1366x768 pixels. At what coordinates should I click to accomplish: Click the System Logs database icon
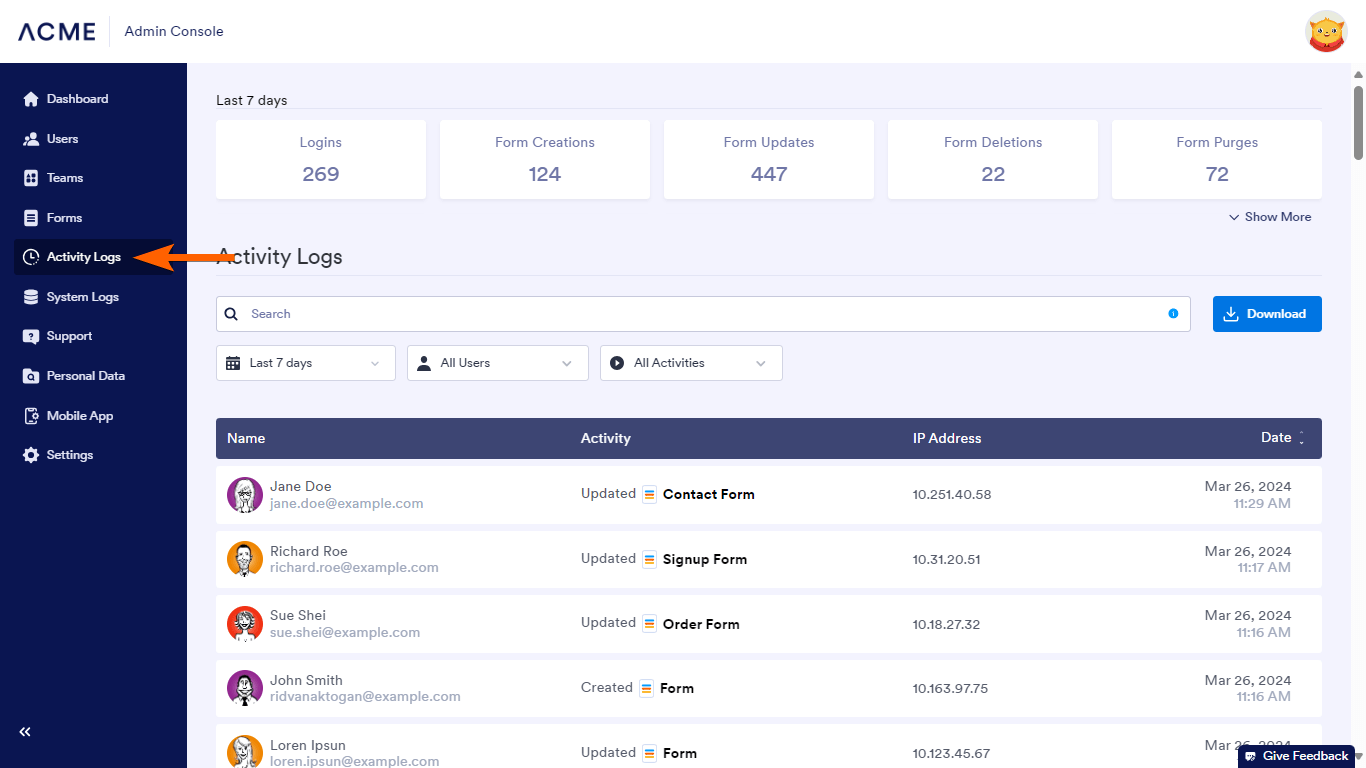click(x=31, y=297)
